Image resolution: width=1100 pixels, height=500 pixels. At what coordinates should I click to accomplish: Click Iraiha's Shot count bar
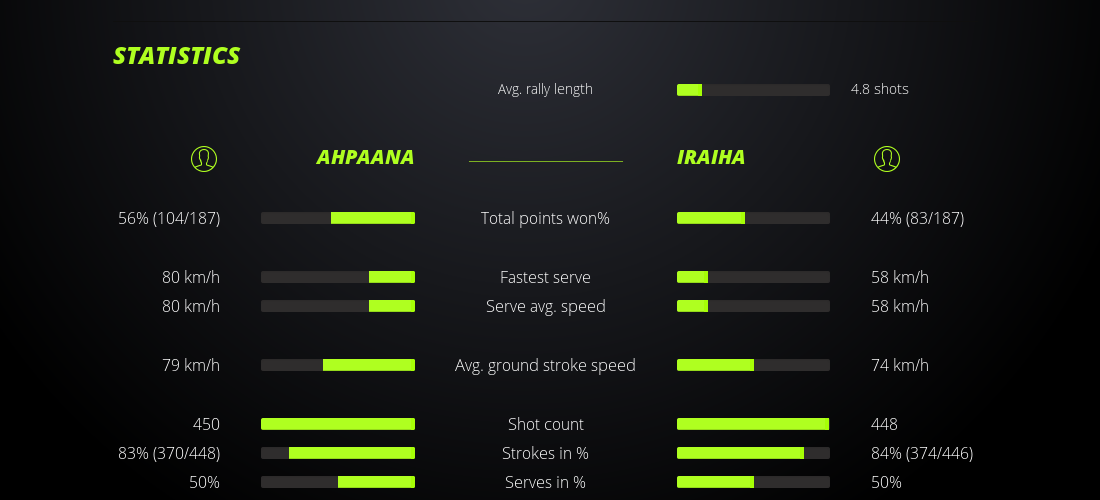(753, 424)
